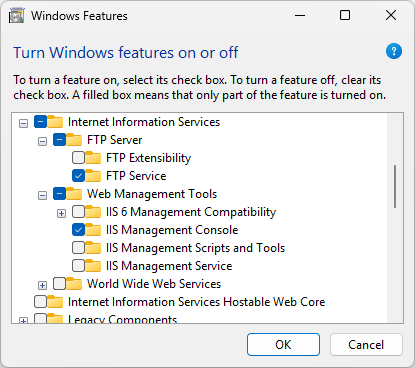Screen dimensions: 415x368
Task: Click the feature list scrollbar thumb
Action: (x=395, y=187)
